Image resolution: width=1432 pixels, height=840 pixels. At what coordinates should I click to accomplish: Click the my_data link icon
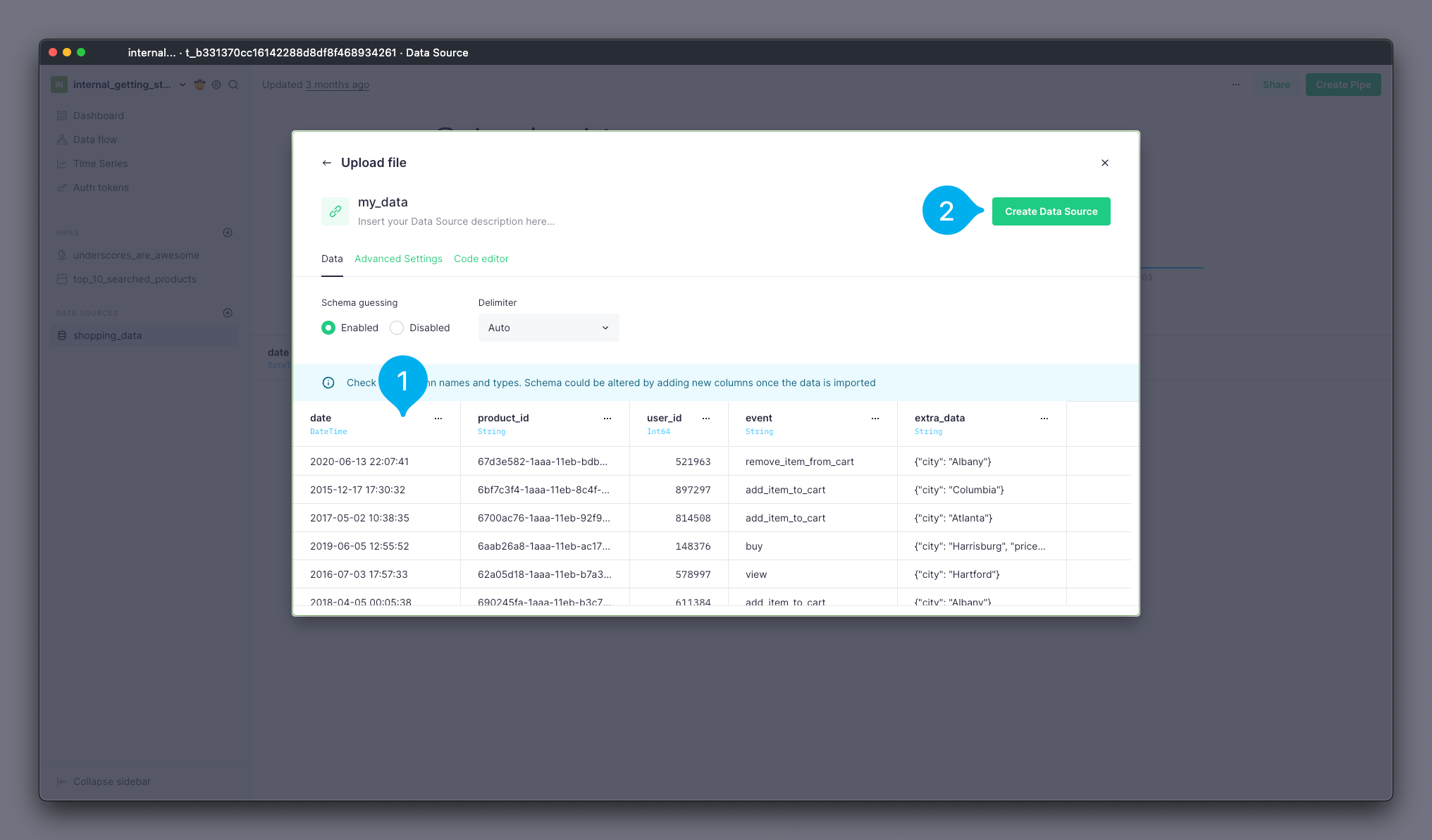coord(335,211)
